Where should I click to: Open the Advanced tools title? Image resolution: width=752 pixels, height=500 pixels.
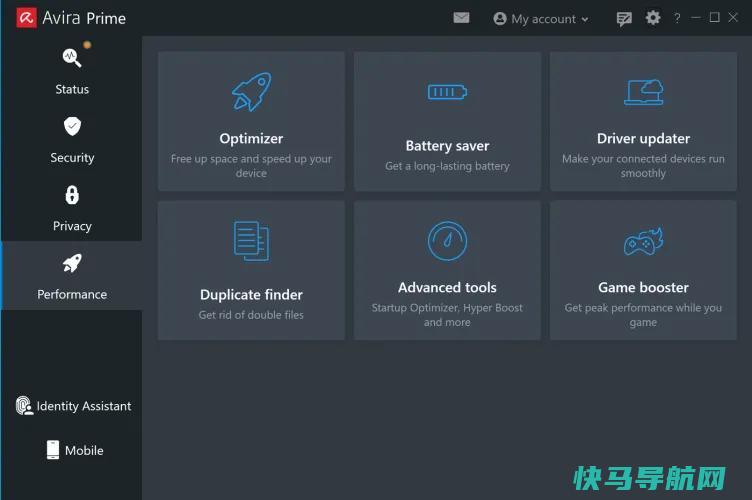coord(447,288)
